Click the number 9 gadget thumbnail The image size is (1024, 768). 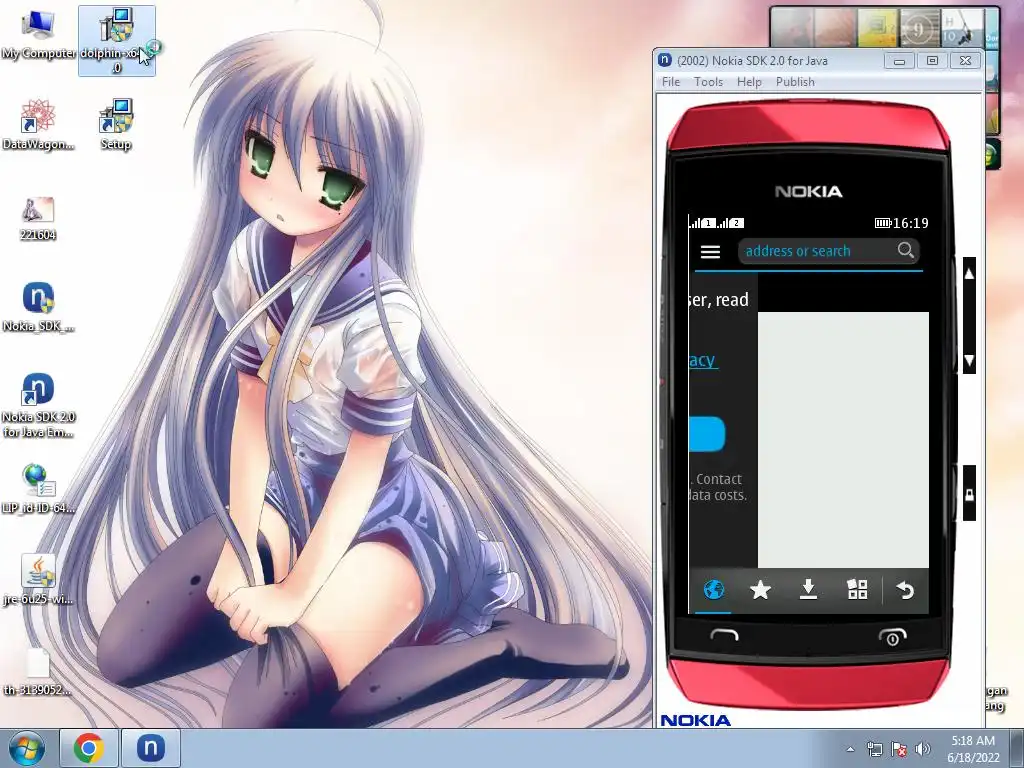[920, 27]
